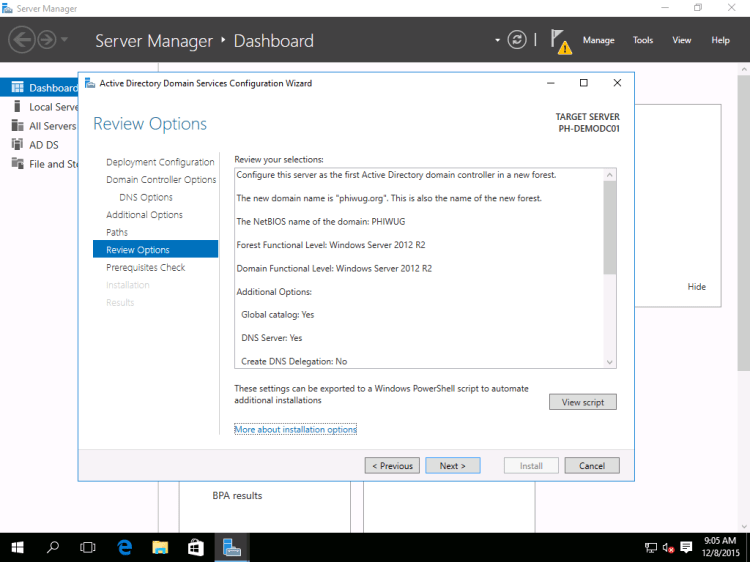Select the Prerequisites Check step
The image size is (750, 562).
click(x=146, y=267)
